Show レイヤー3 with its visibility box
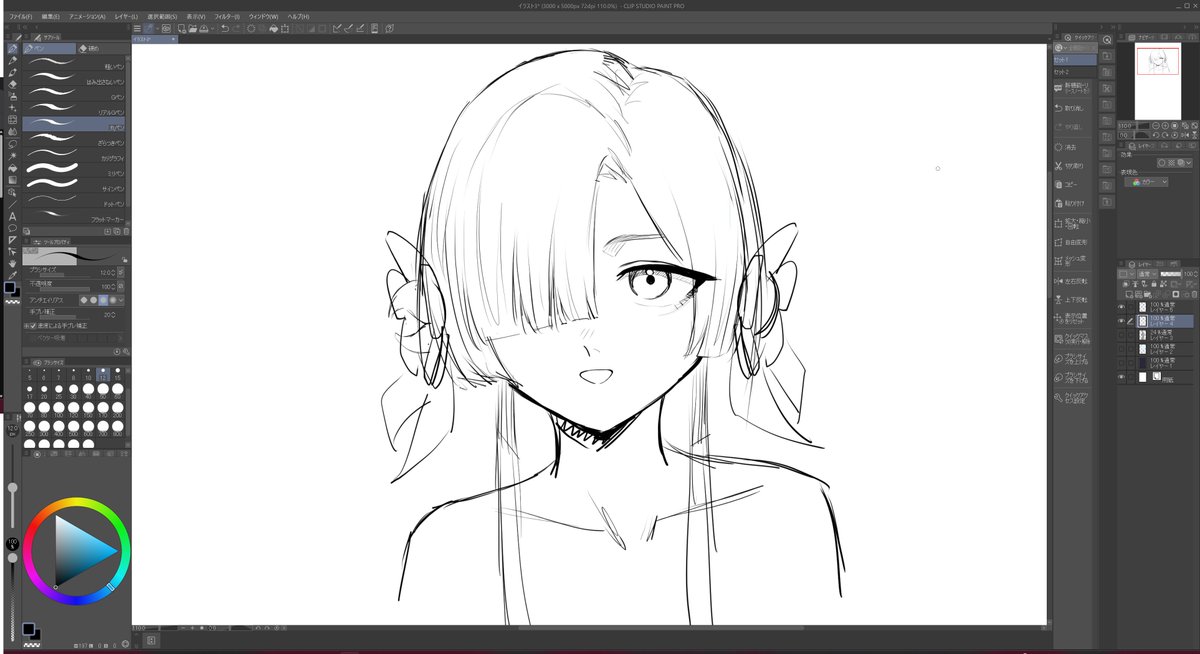 1121,334
